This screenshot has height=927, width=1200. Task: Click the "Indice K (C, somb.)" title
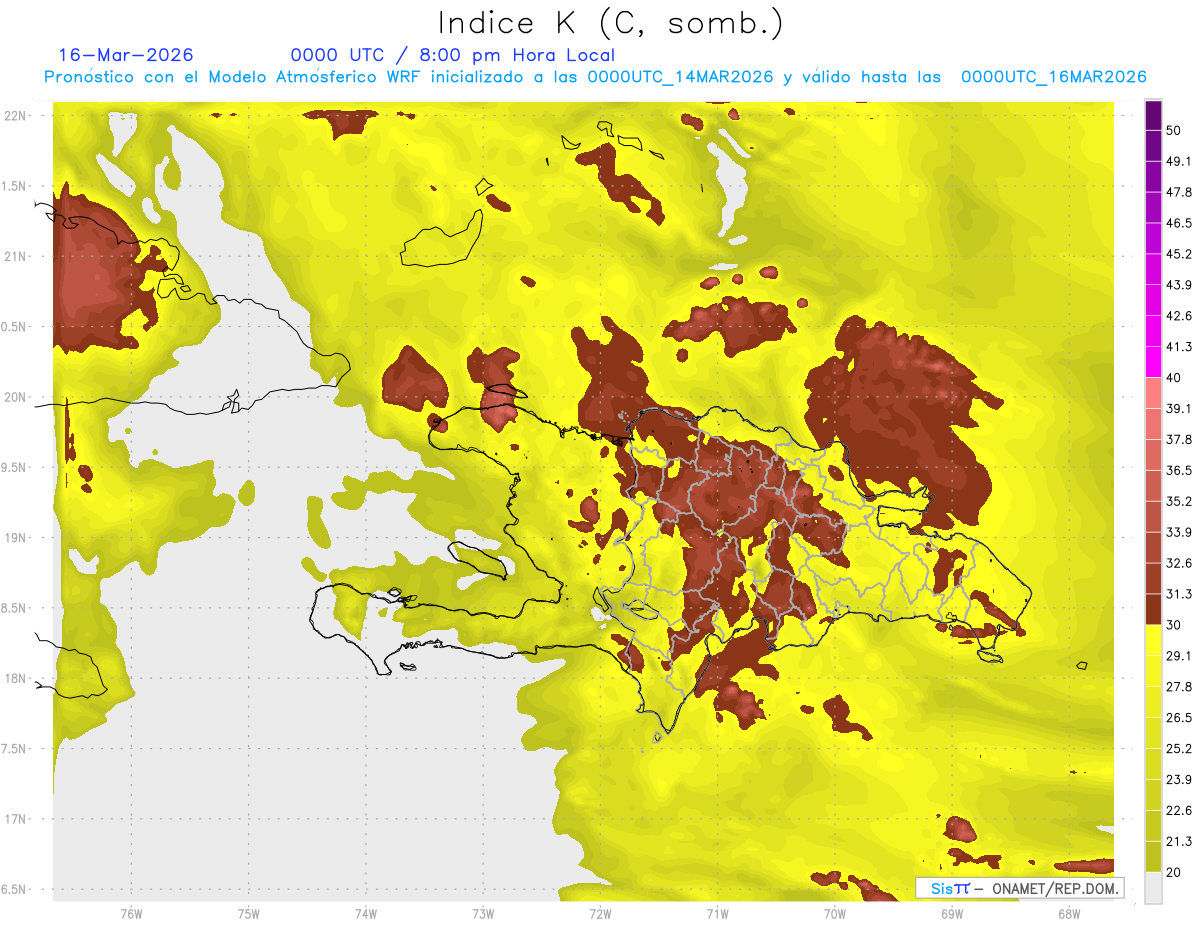tap(611, 24)
